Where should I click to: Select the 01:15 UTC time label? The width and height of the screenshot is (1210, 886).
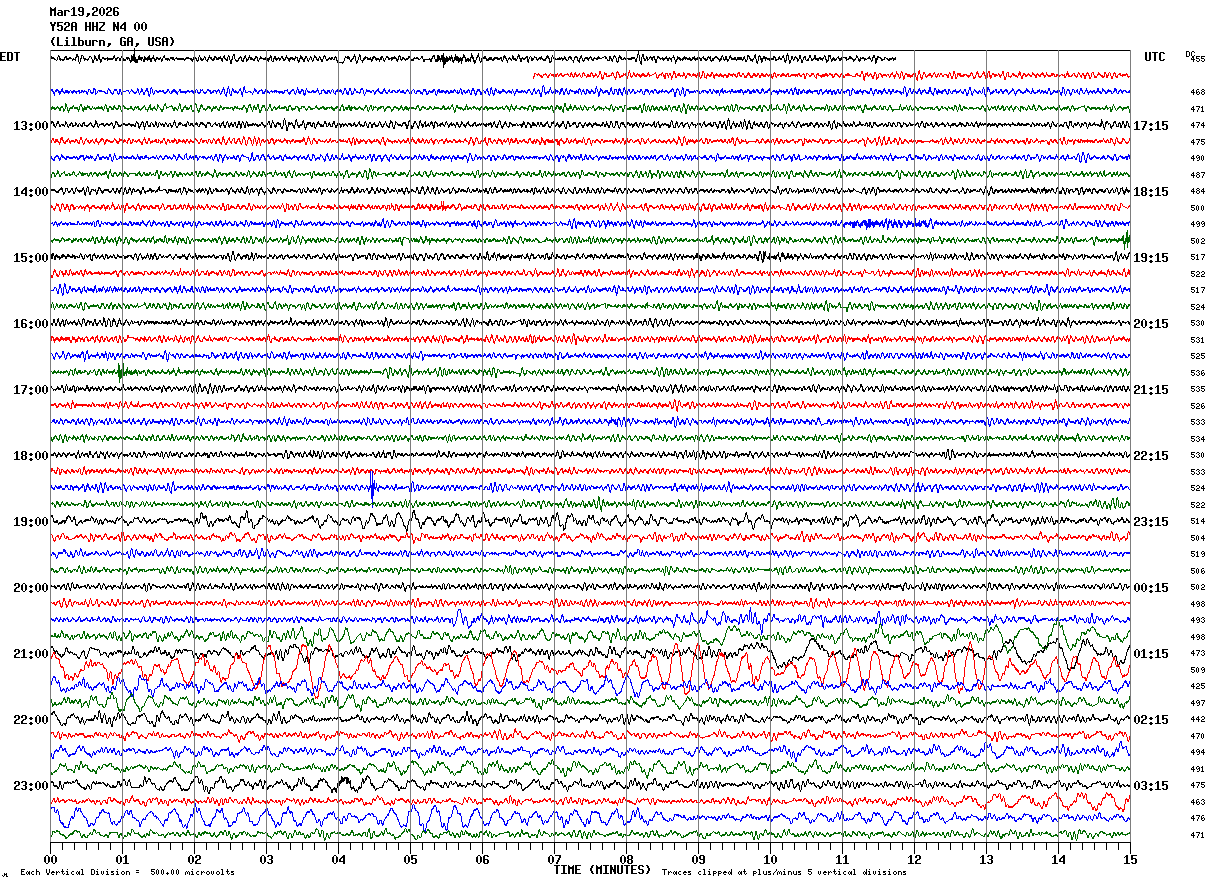[1151, 654]
